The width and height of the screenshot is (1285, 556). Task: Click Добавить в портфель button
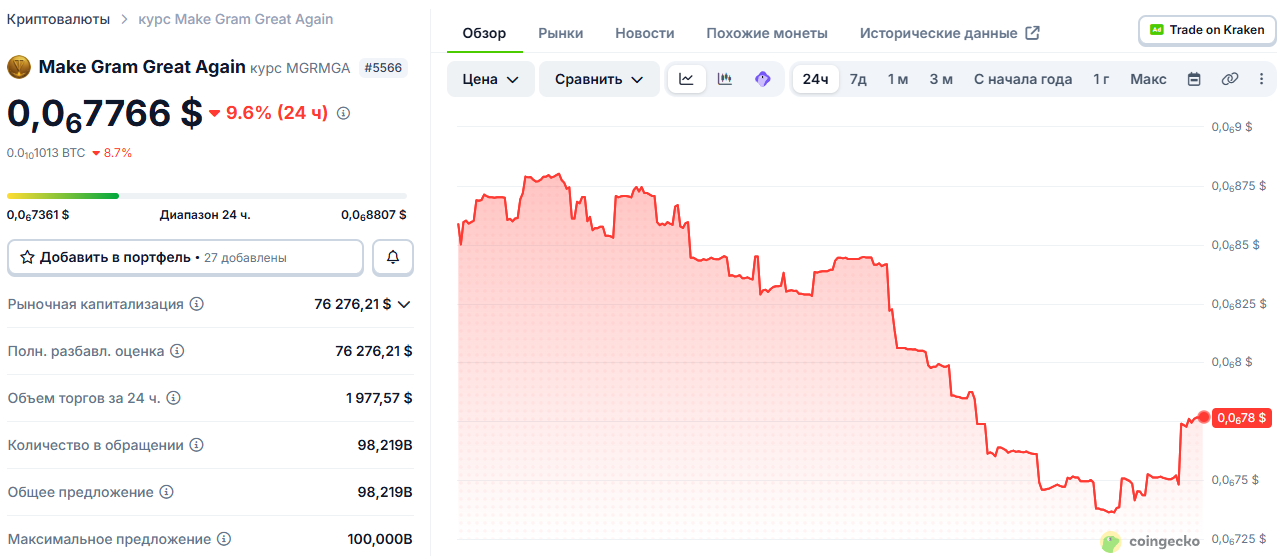(x=185, y=257)
